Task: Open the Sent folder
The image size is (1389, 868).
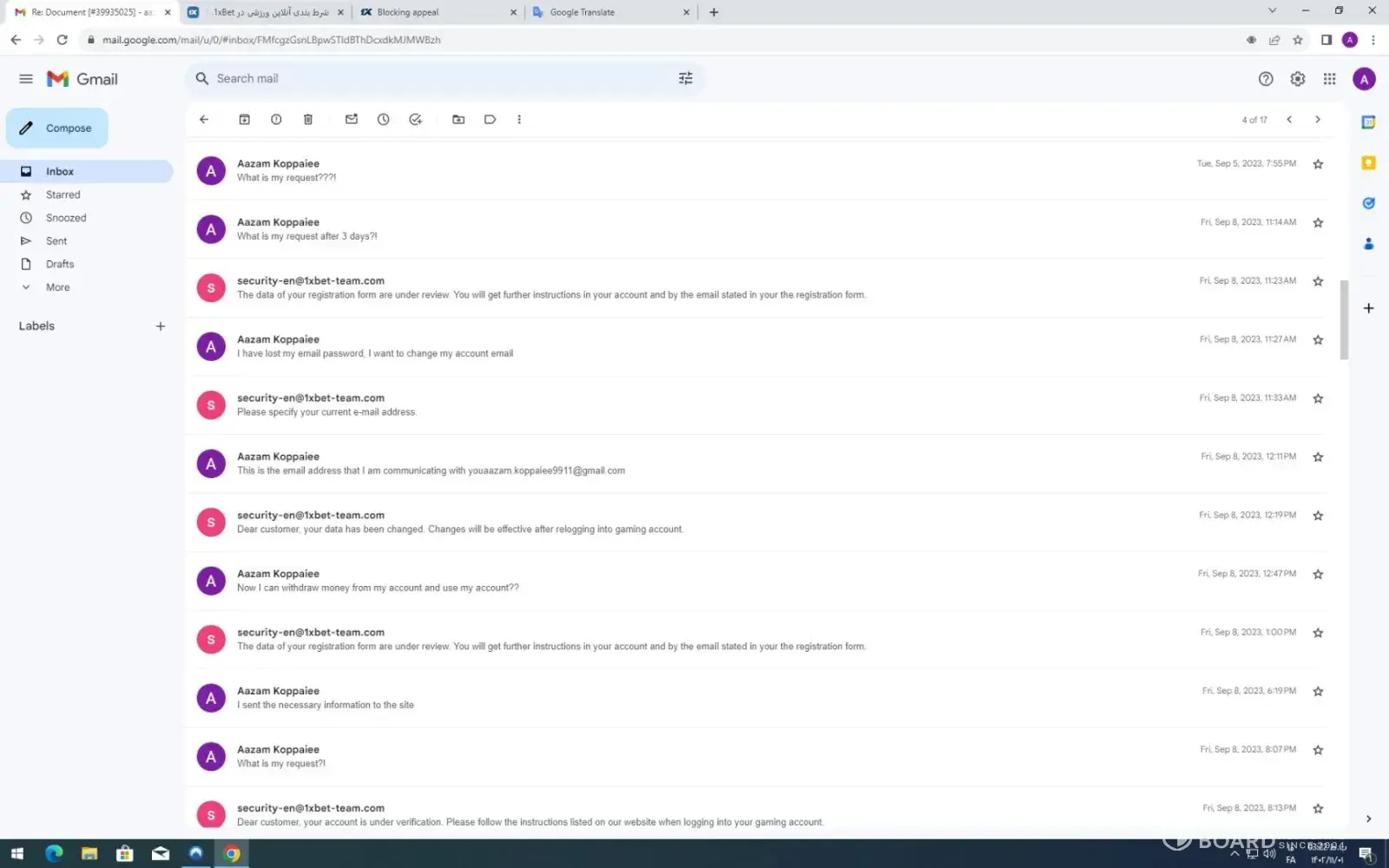Action: (56, 241)
